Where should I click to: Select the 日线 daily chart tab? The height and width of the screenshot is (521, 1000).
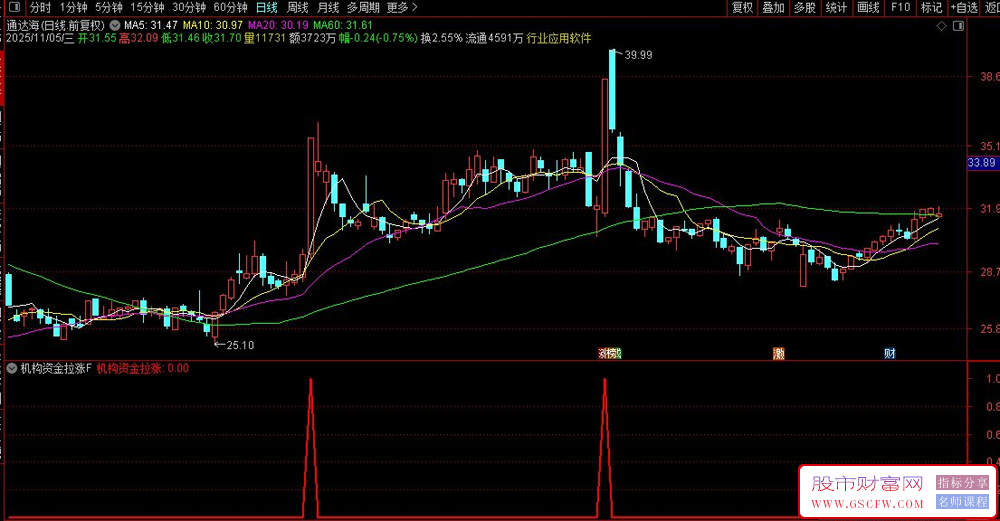coord(267,8)
